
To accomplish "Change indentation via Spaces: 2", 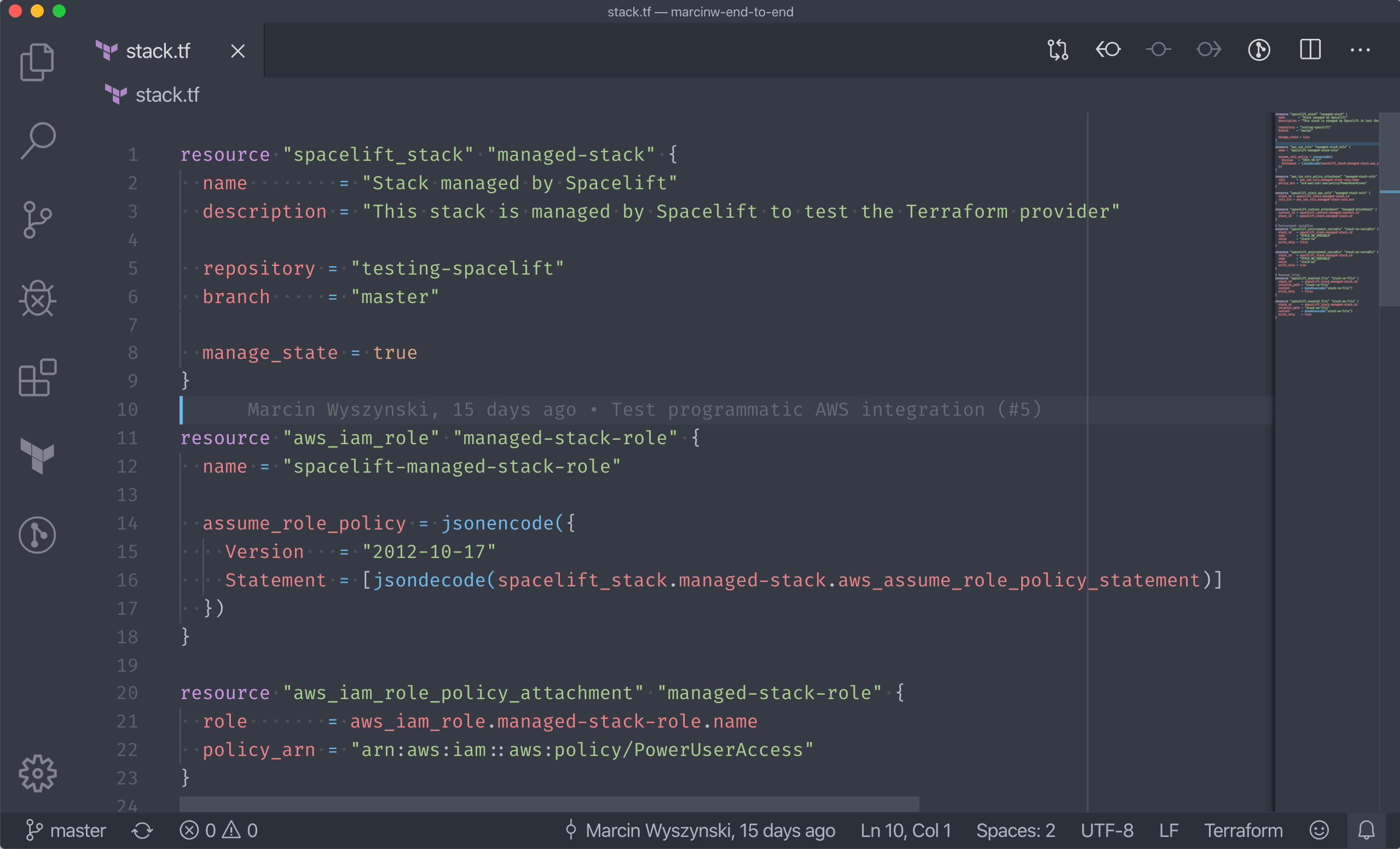I will tap(1015, 830).
